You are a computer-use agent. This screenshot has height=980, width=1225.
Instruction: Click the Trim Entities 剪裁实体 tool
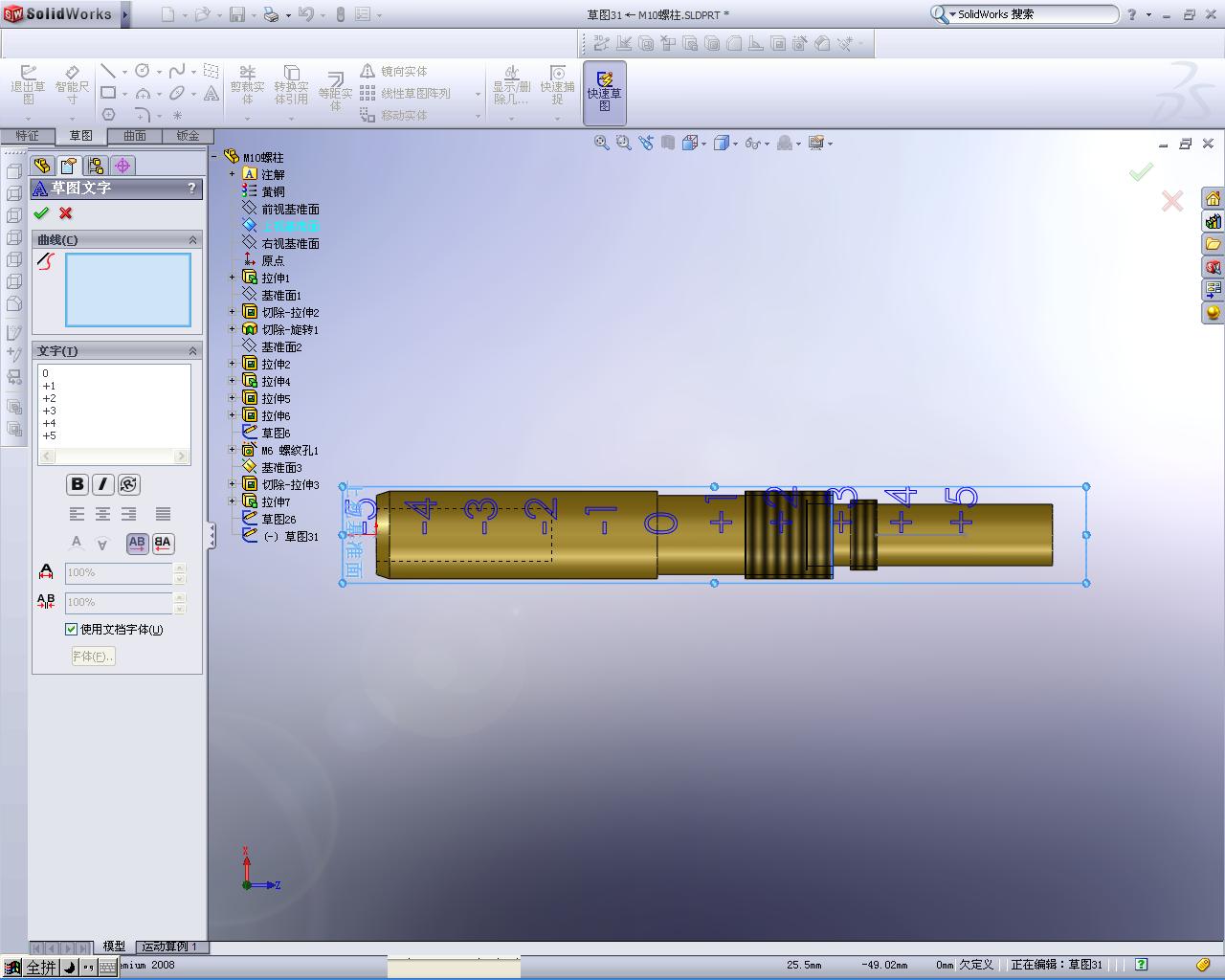click(x=247, y=86)
